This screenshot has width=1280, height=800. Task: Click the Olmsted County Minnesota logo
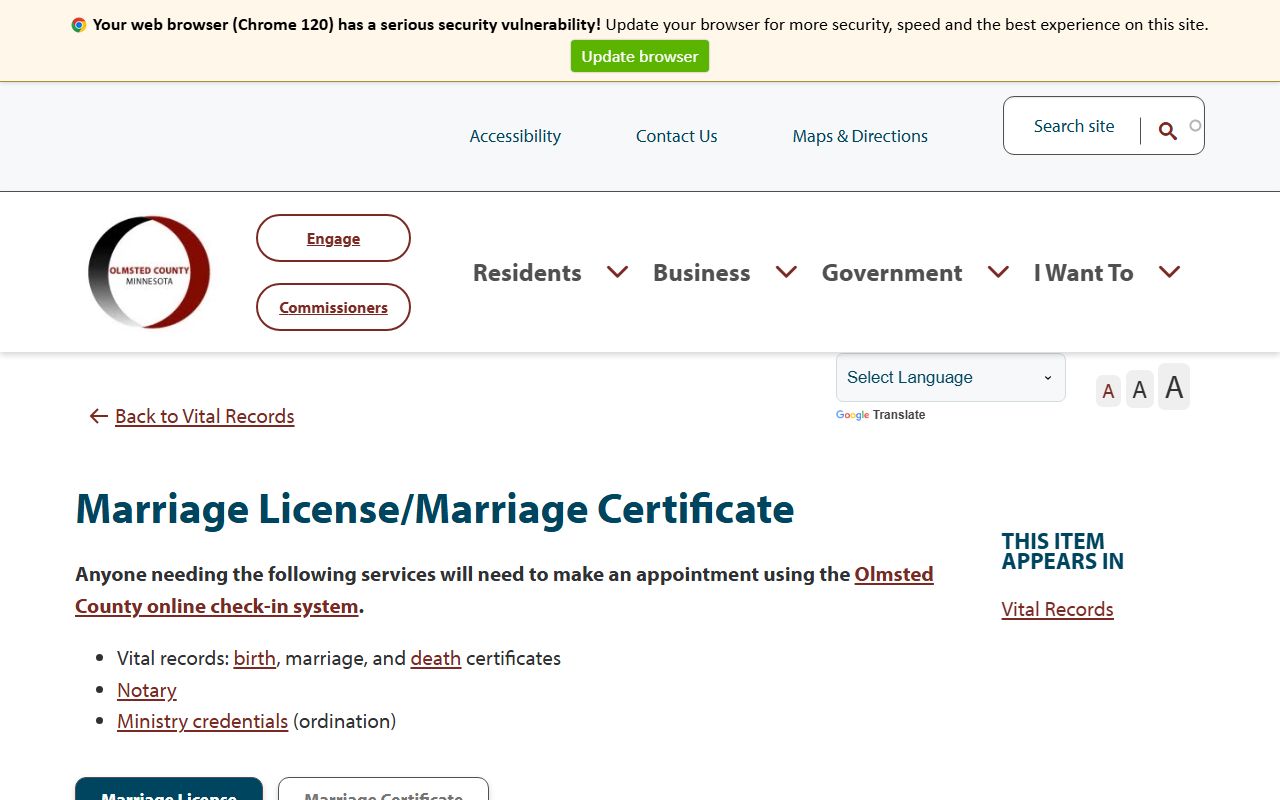[149, 272]
